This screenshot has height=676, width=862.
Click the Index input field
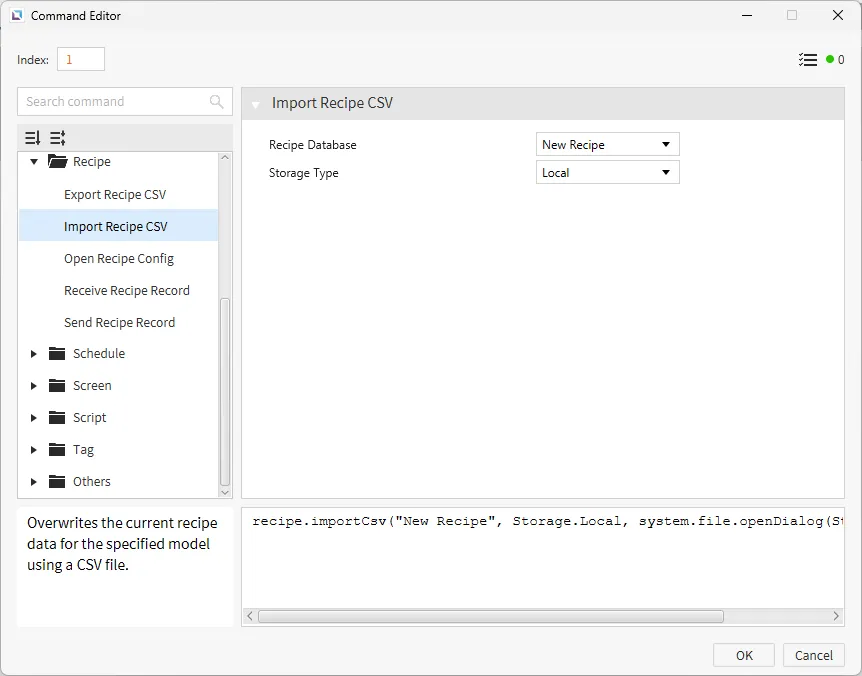point(80,60)
